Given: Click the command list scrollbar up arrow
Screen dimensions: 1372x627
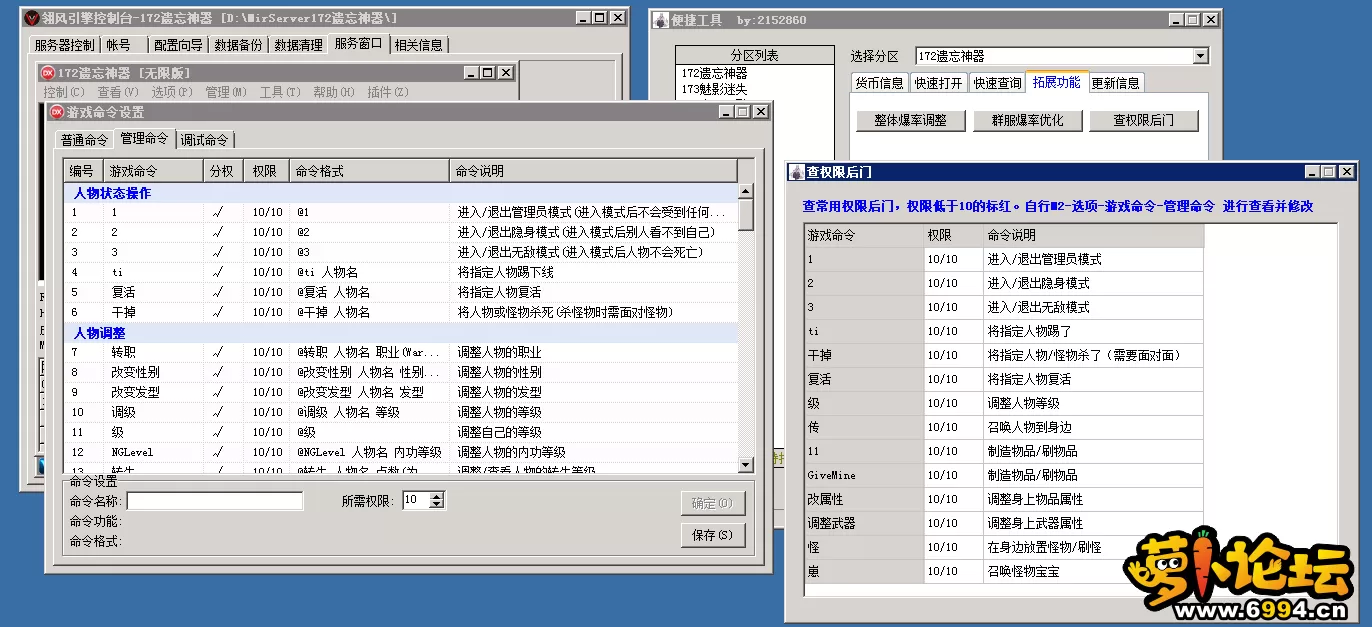Looking at the screenshot, I should click(746, 191).
